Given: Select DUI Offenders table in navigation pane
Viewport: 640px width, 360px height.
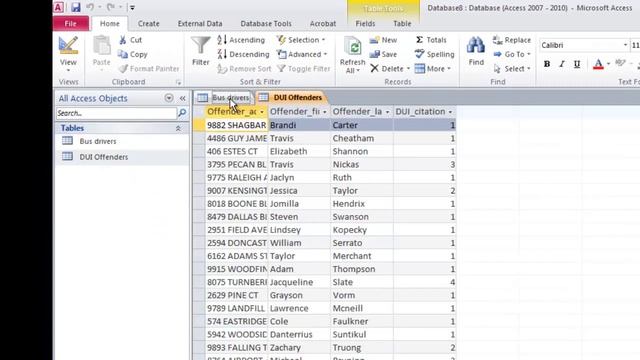Looking at the screenshot, I should click(104, 157).
